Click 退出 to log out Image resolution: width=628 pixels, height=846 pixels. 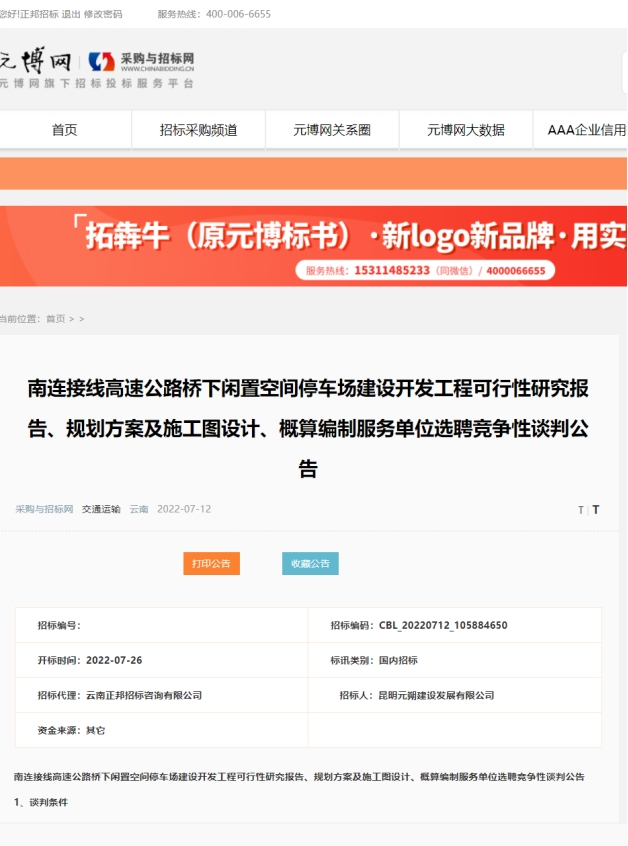(x=71, y=14)
